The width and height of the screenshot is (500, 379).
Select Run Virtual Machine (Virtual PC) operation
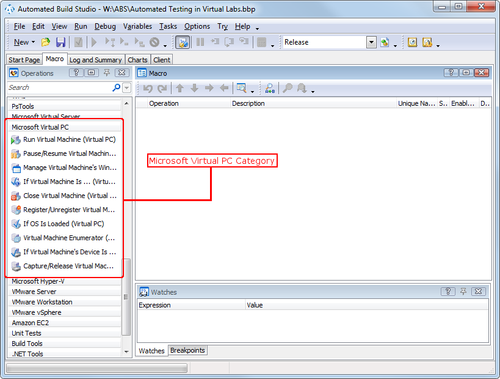tap(64, 140)
